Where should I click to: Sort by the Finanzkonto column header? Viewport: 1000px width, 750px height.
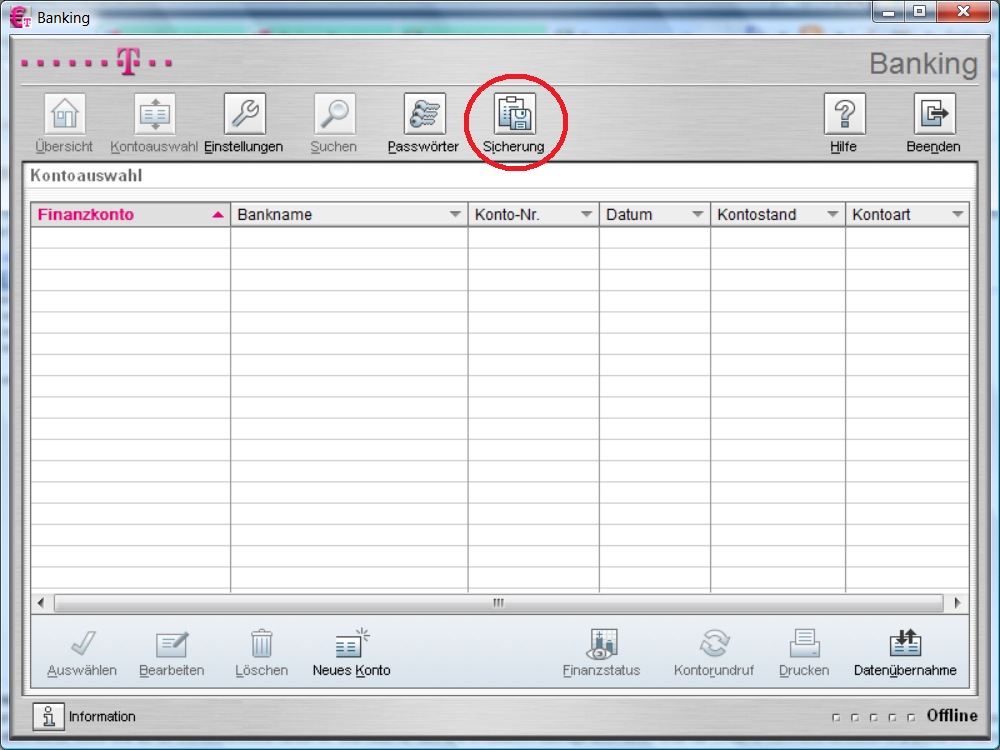[x=131, y=215]
